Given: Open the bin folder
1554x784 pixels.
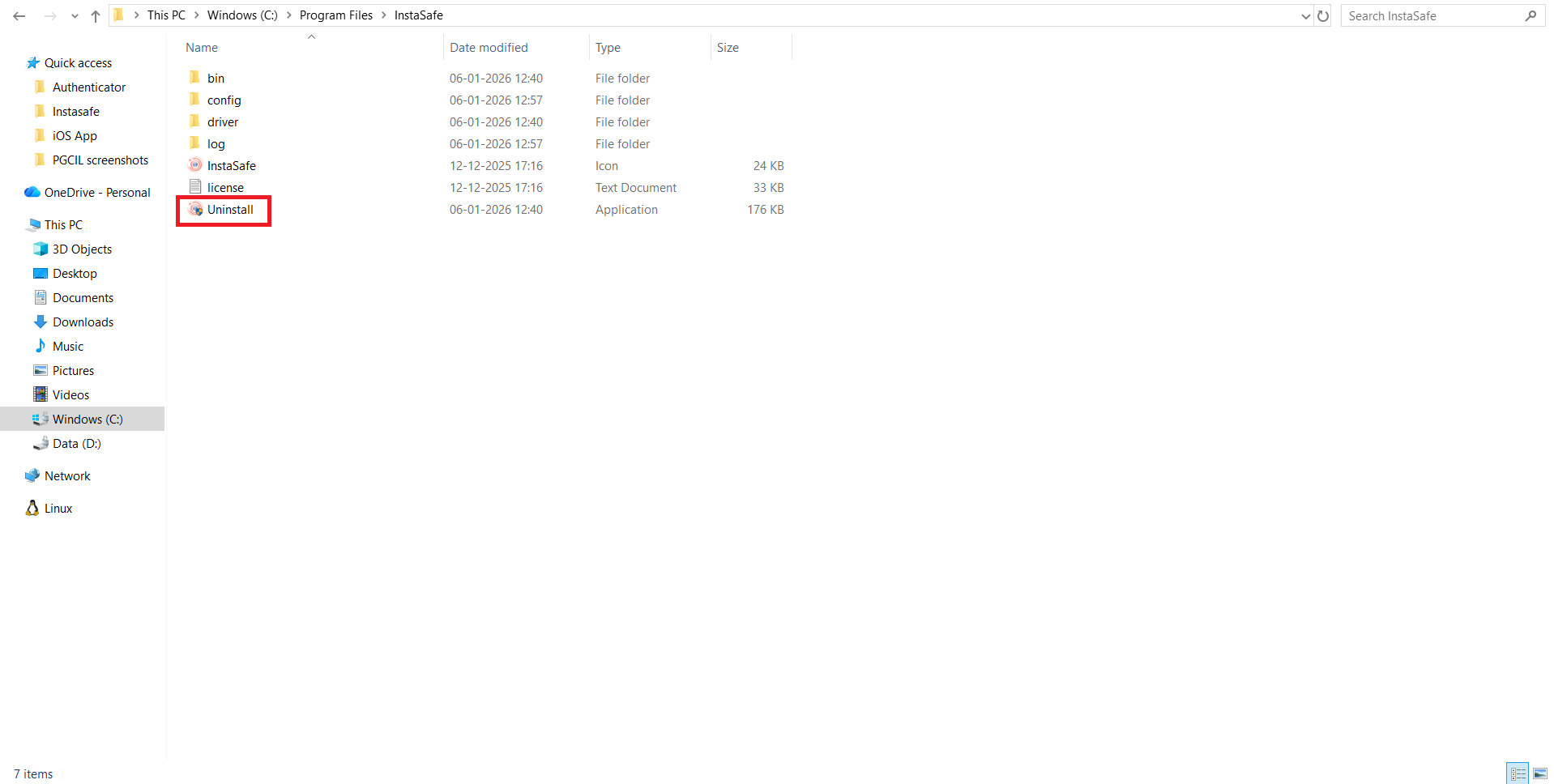Looking at the screenshot, I should [x=216, y=79].
